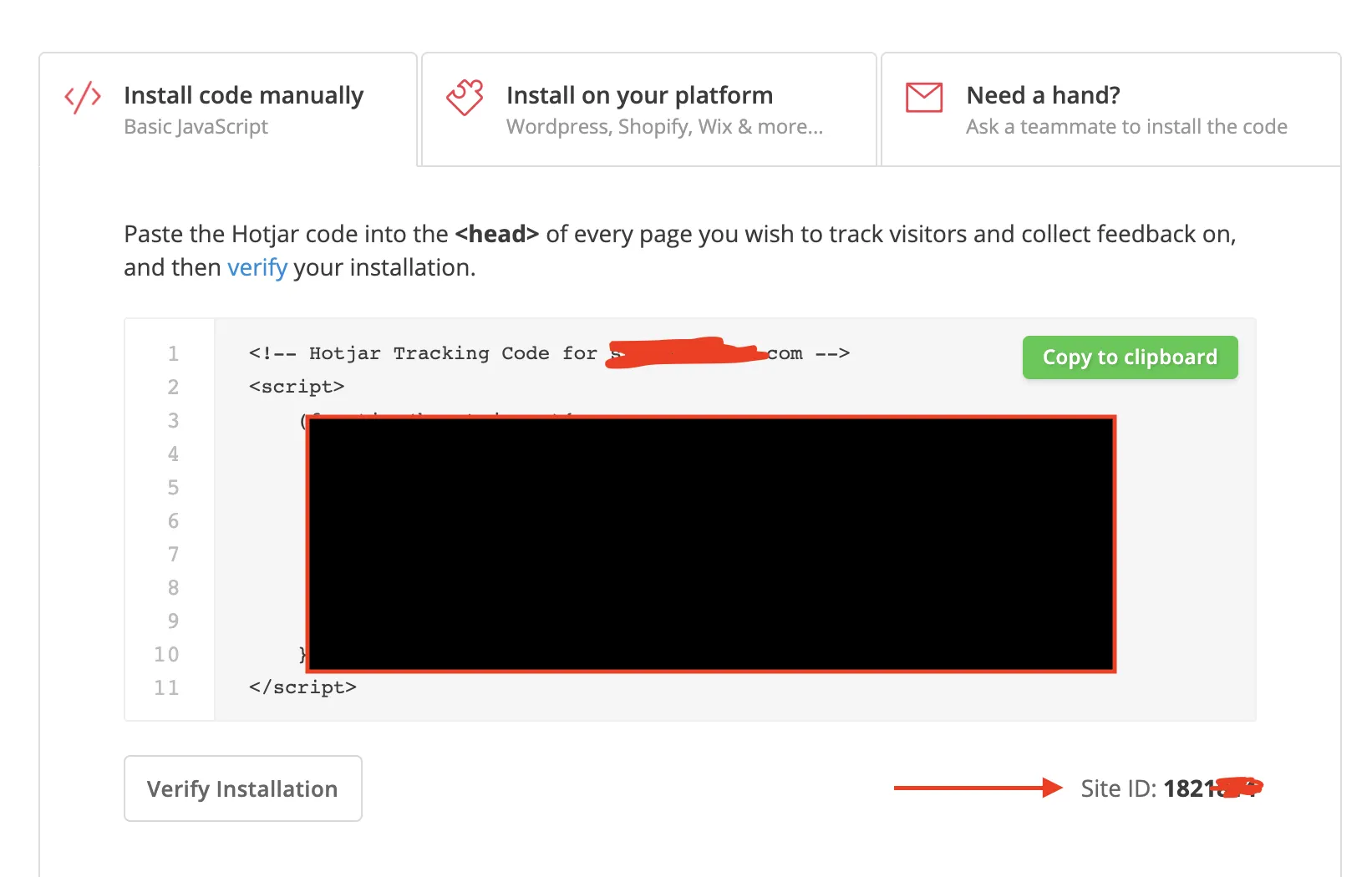Click line number 1 in code gutter
Viewport: 1372px width, 877px height.
click(173, 353)
